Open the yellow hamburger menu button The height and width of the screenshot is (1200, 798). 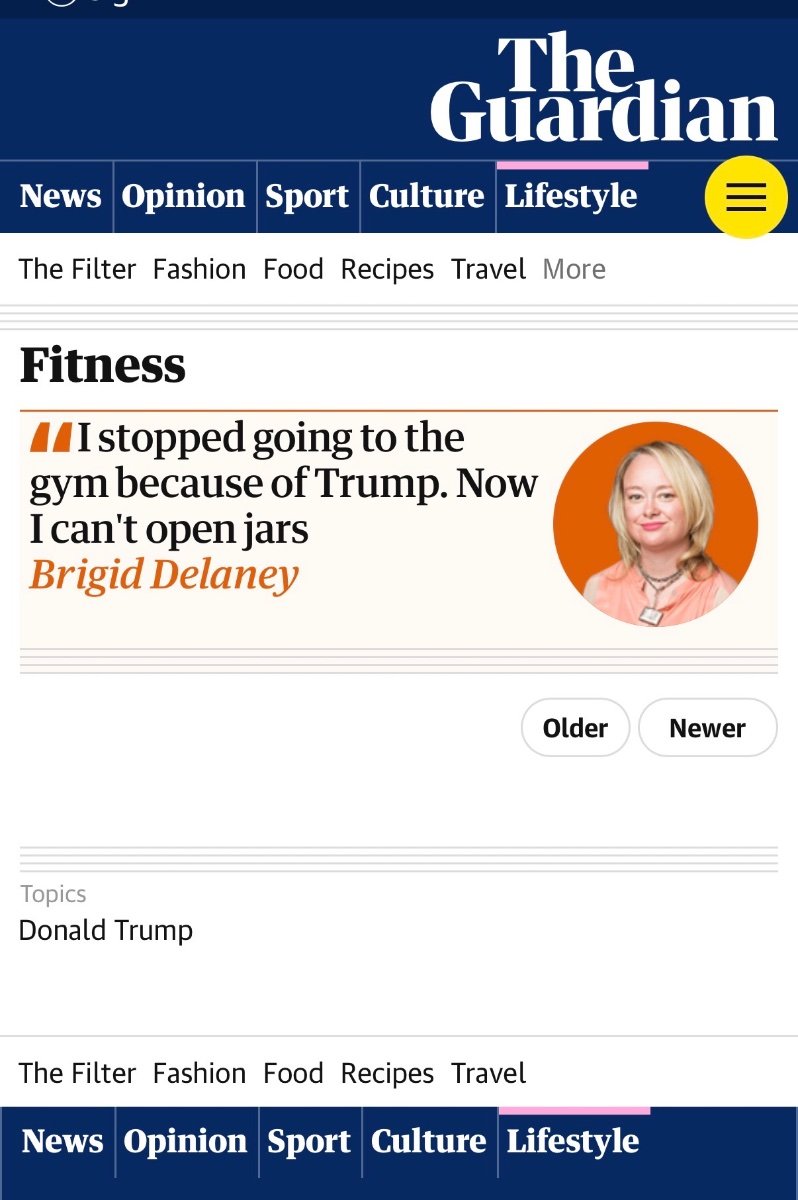tap(745, 197)
